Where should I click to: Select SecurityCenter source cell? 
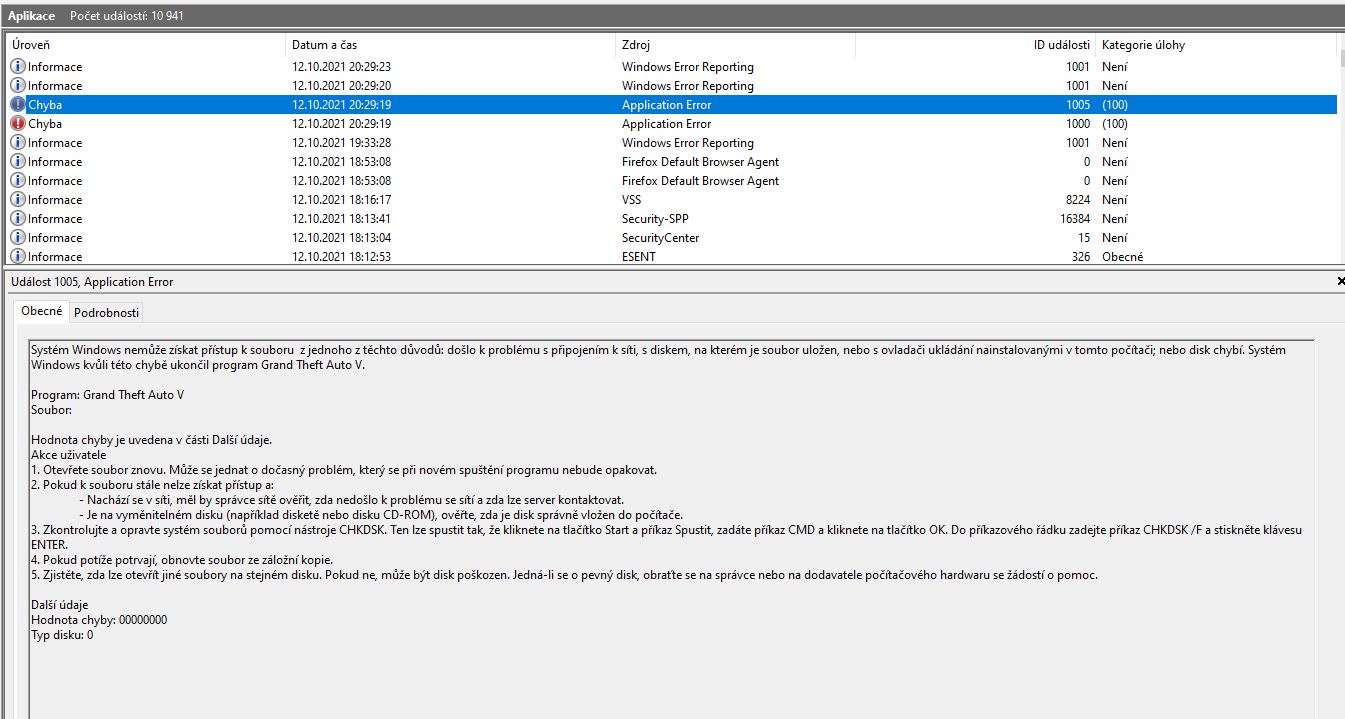661,238
